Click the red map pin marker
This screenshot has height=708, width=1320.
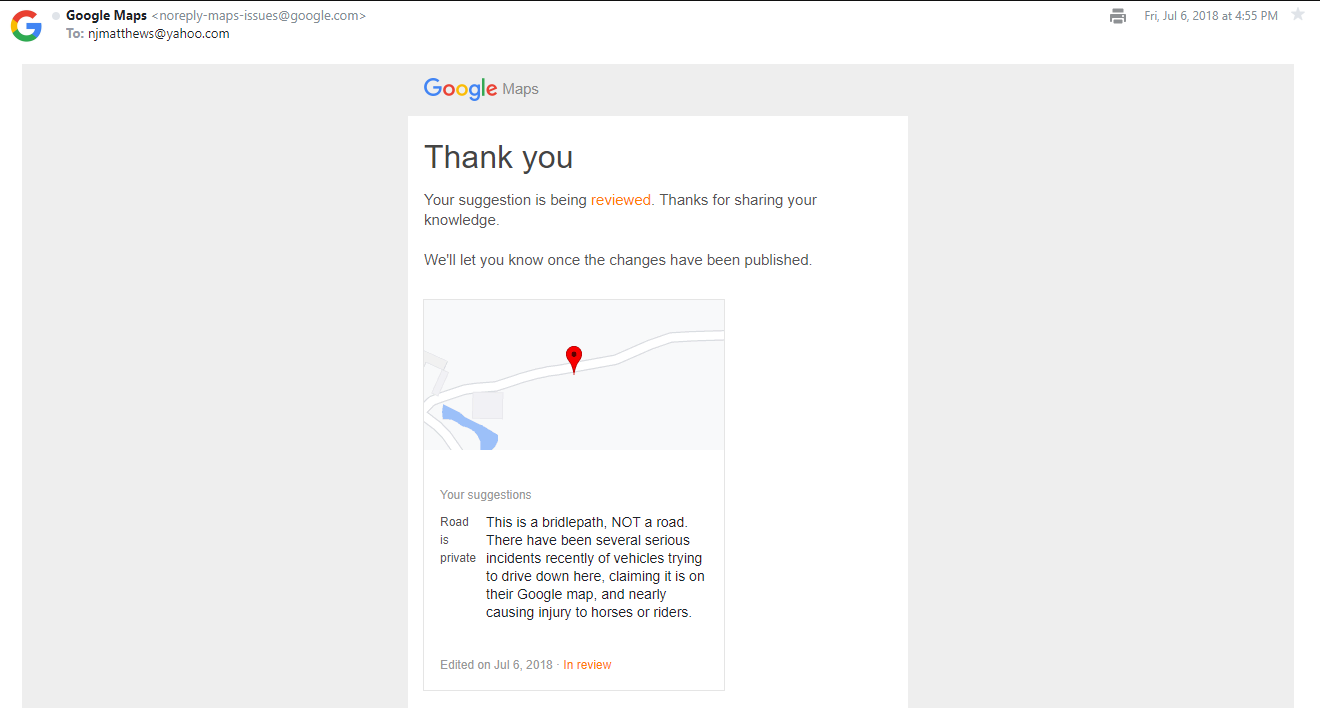click(574, 359)
